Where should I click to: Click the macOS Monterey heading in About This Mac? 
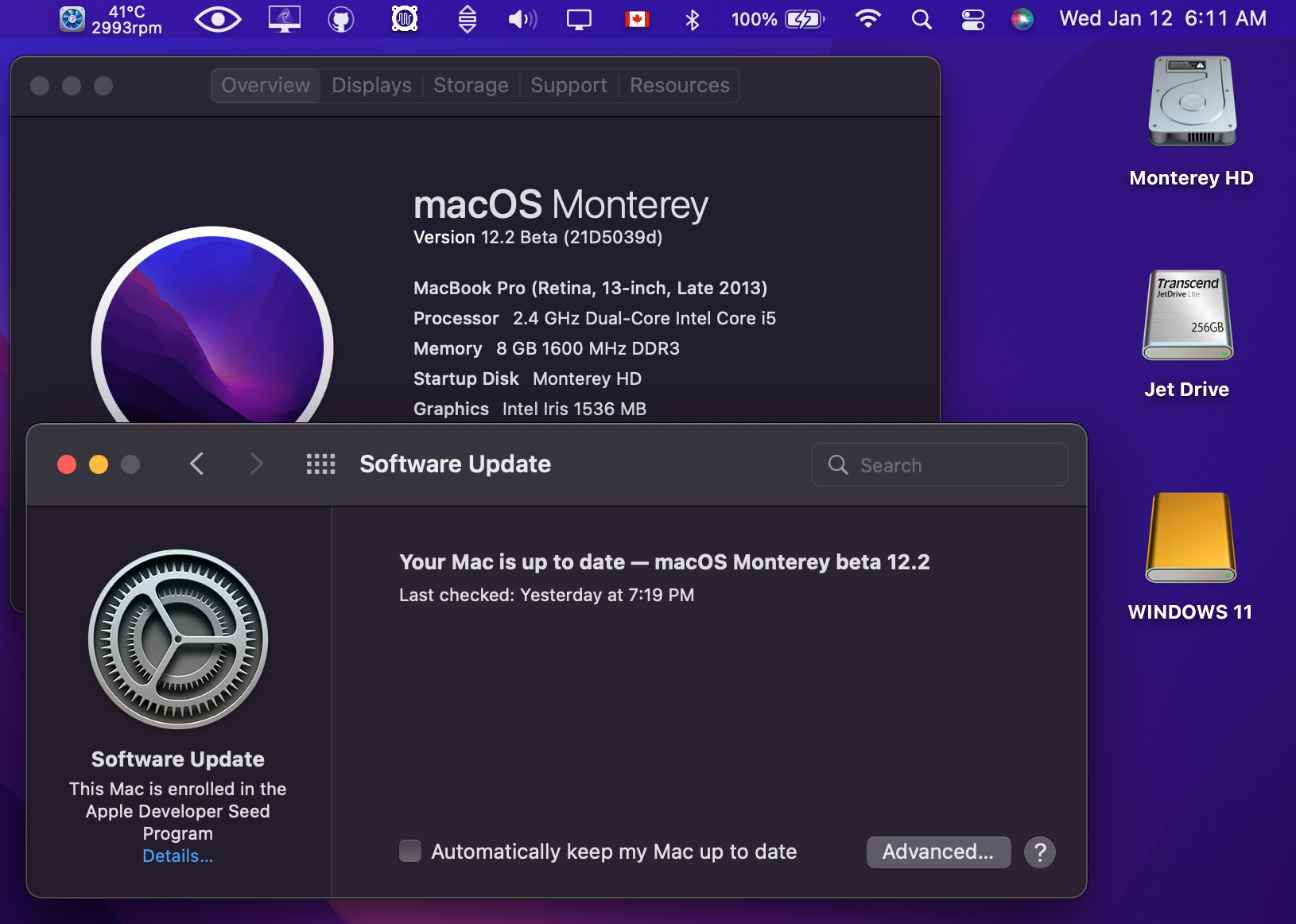coord(561,204)
